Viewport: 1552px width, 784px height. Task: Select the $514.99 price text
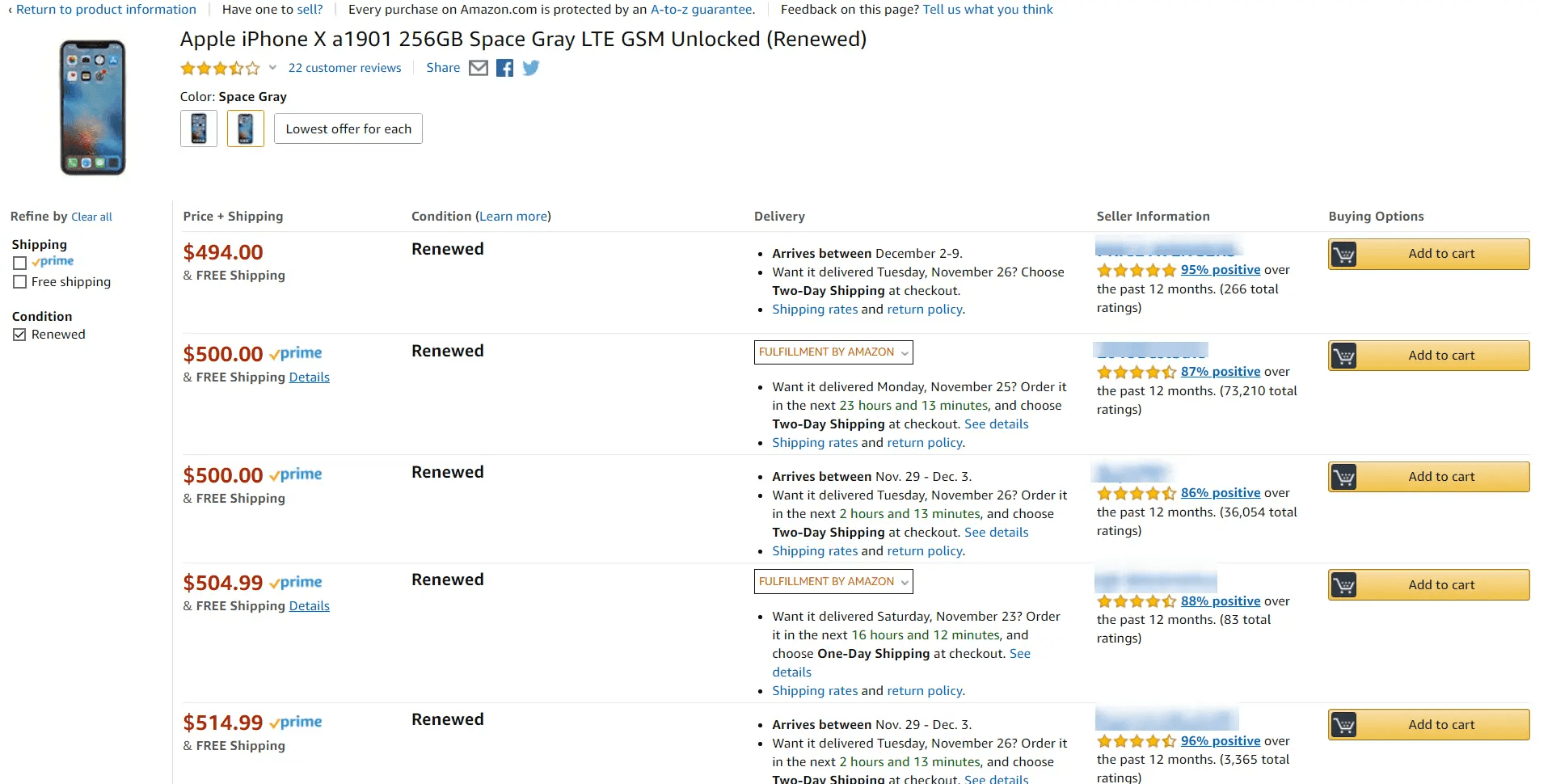(223, 723)
